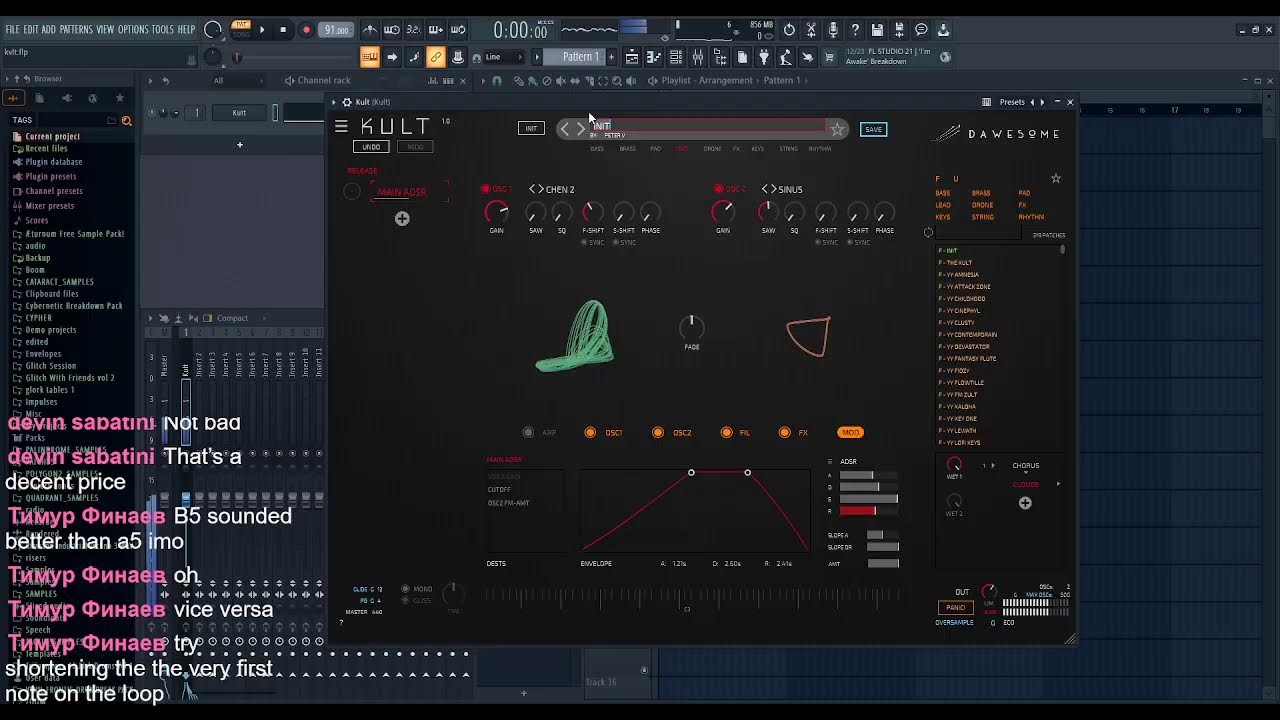Click the star above Kult category filters
Viewport: 1280px width, 720px height.
1055,178
